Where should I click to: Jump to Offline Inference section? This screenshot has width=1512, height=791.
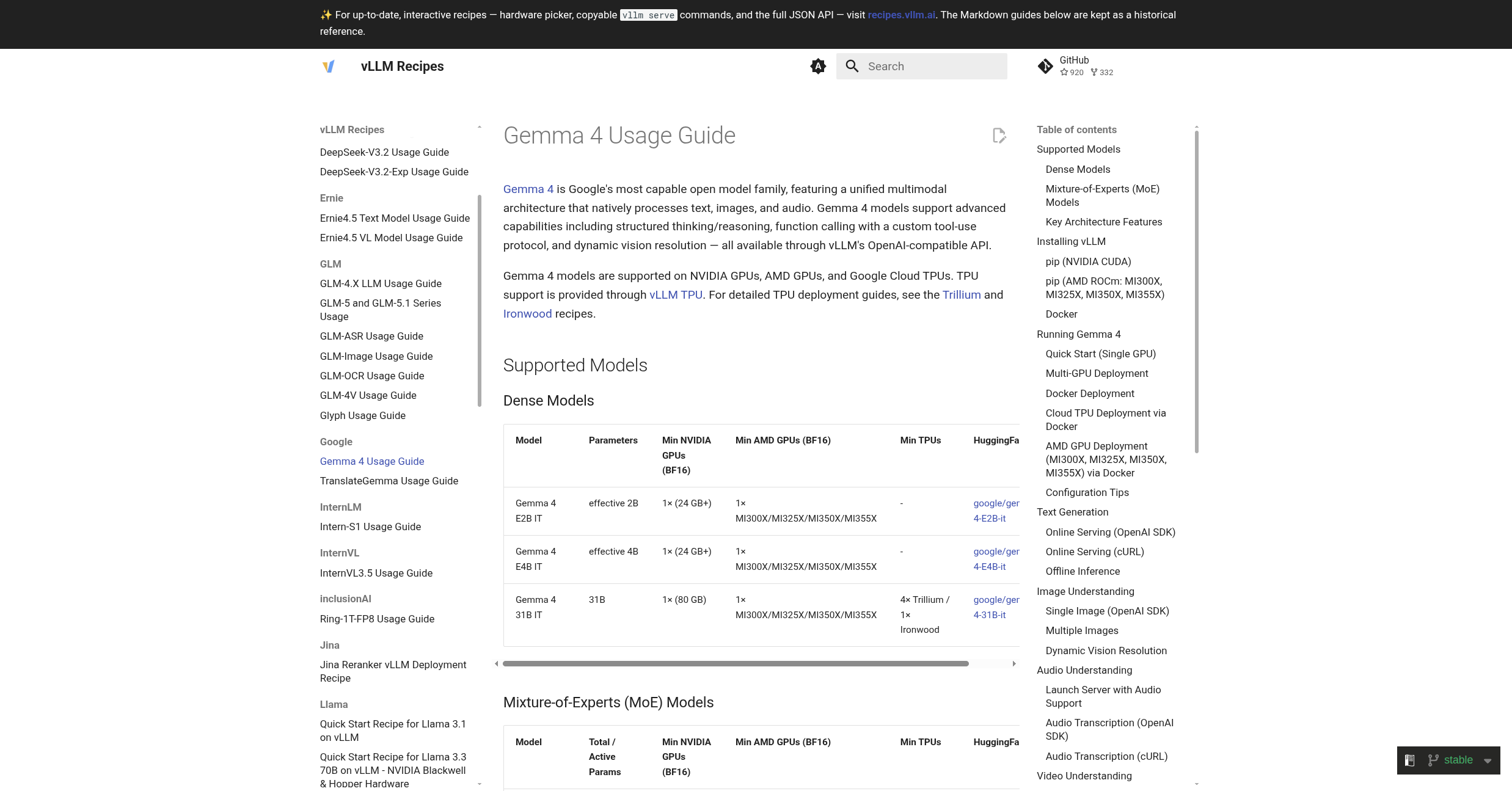click(x=1083, y=571)
